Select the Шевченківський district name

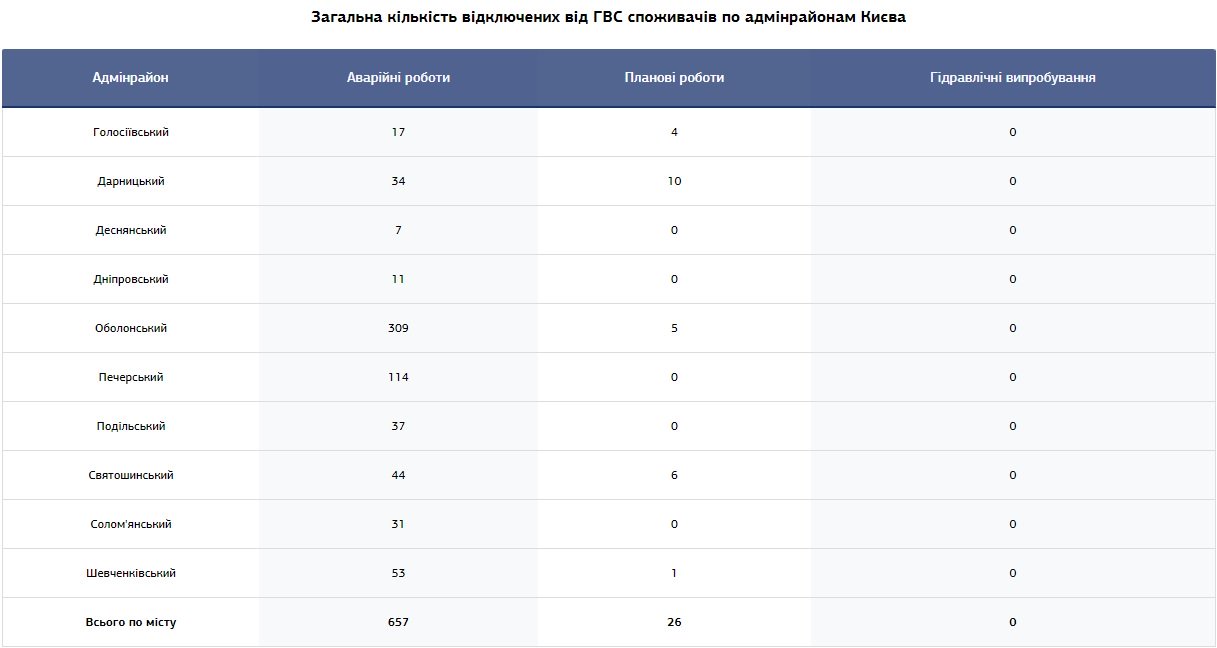pos(130,573)
